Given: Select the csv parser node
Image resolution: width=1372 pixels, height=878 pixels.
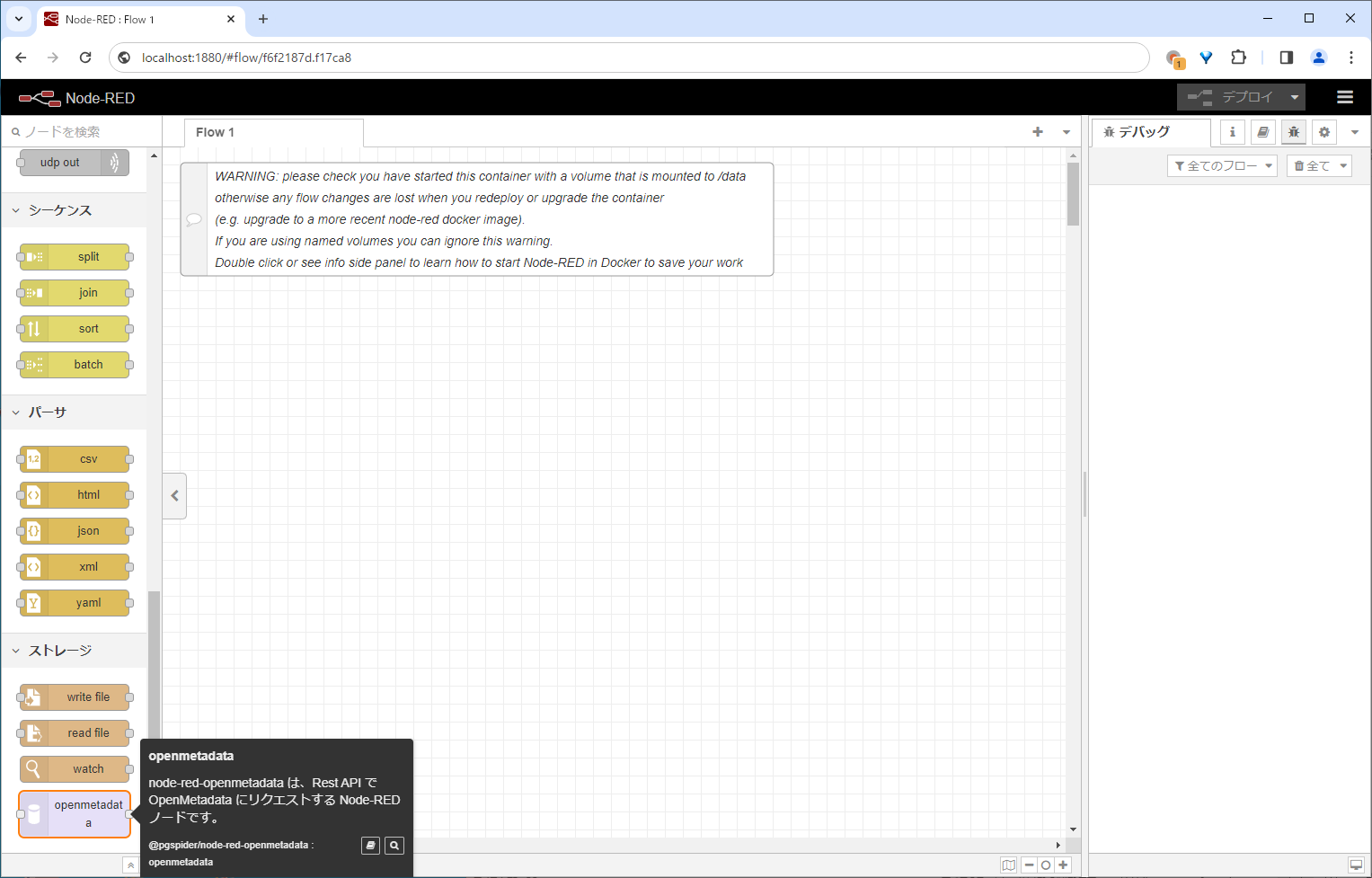Looking at the screenshot, I should click(x=75, y=459).
